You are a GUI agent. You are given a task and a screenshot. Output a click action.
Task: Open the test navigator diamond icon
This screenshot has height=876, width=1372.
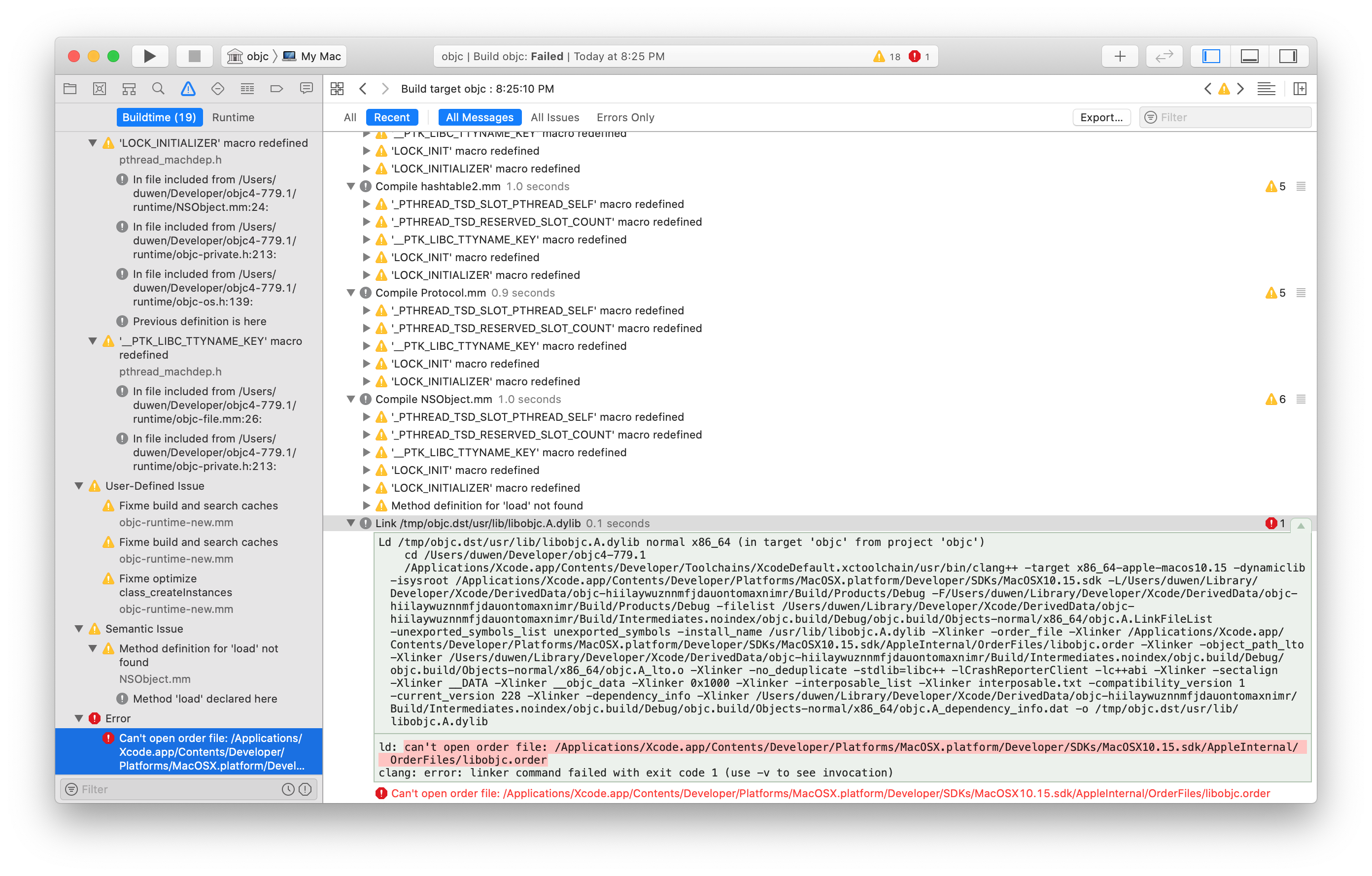(x=218, y=88)
